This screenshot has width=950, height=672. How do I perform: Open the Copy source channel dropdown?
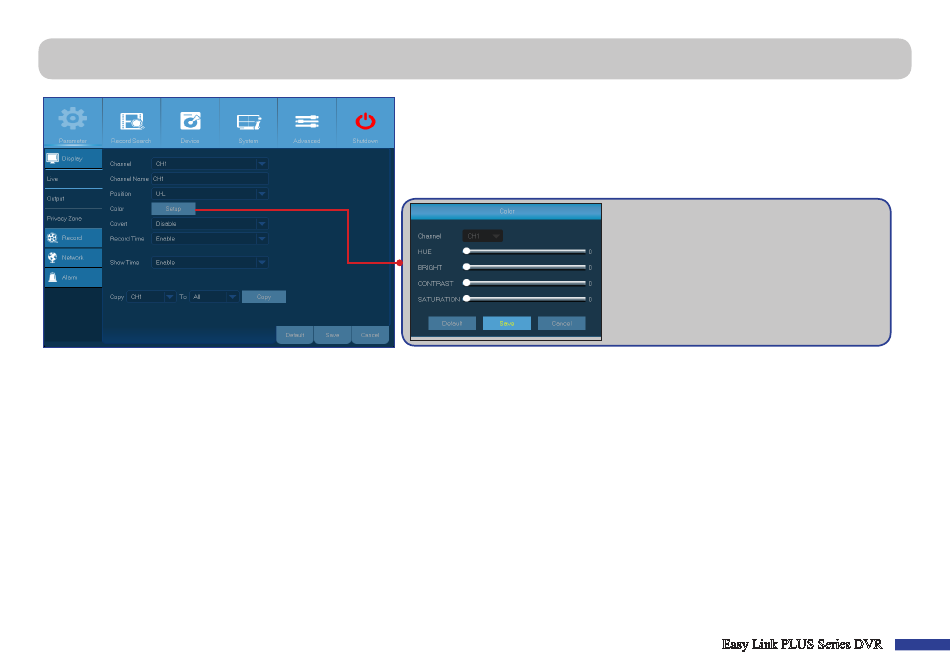point(151,297)
